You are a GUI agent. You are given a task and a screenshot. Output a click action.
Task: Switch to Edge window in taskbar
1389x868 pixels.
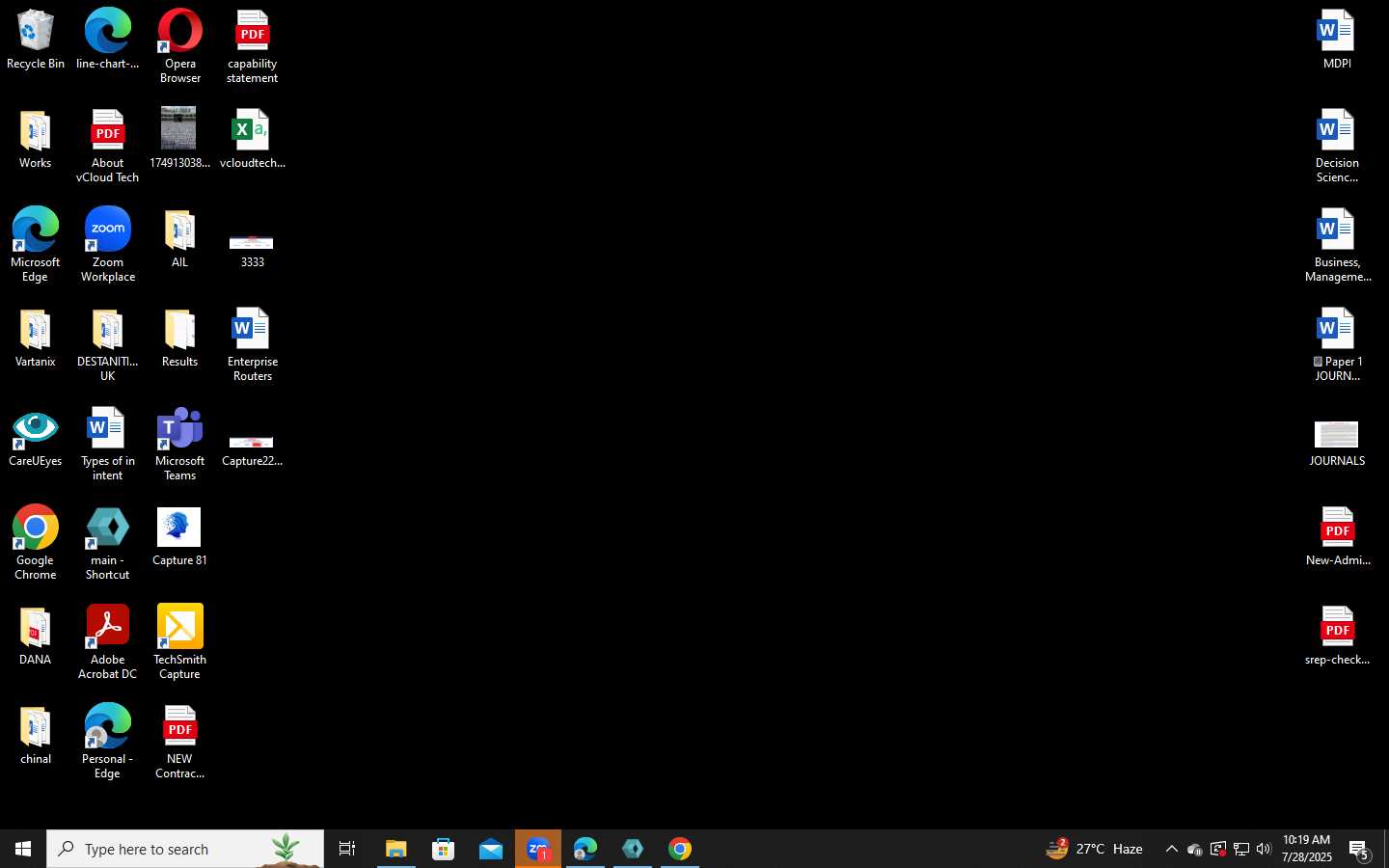click(x=586, y=849)
